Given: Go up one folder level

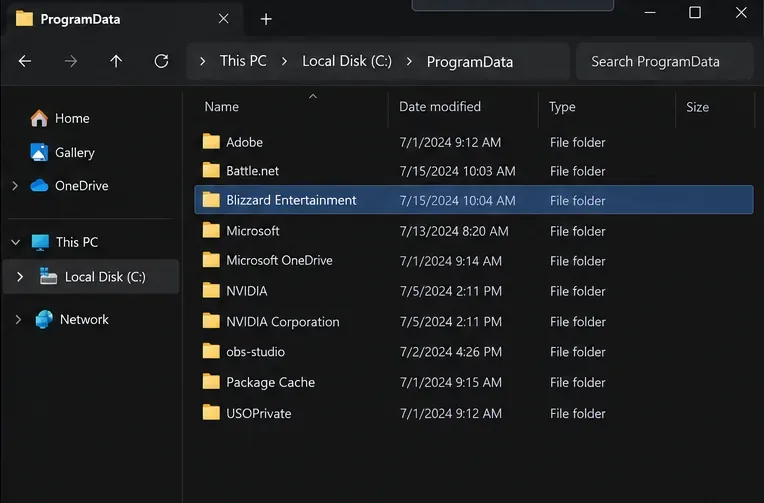Looking at the screenshot, I should 116,61.
